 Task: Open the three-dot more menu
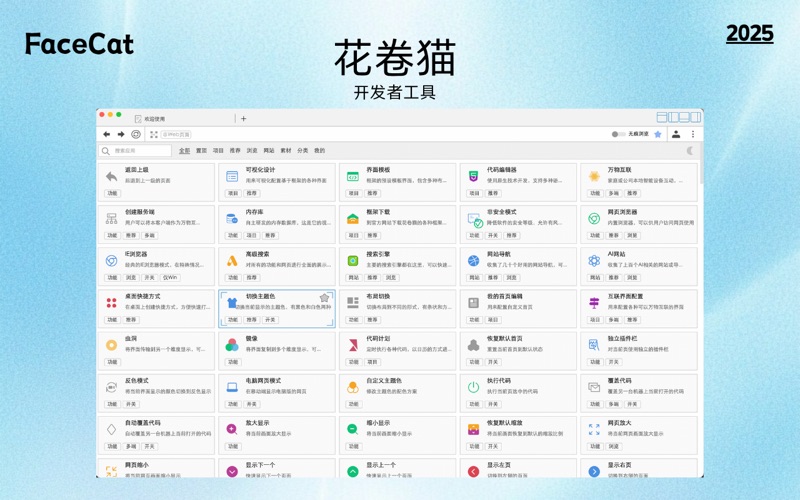click(x=693, y=134)
